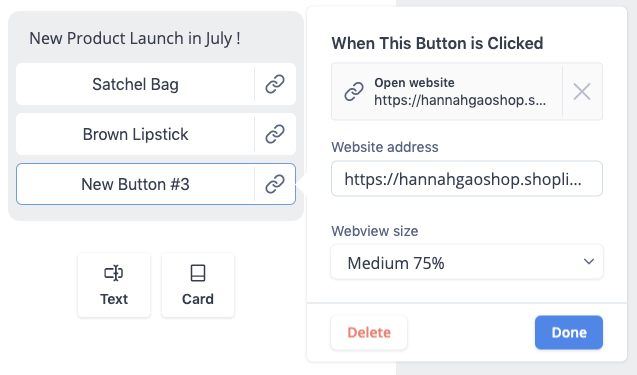The width and height of the screenshot is (637, 375).
Task: Select the Open website action card text
Action: click(x=460, y=91)
